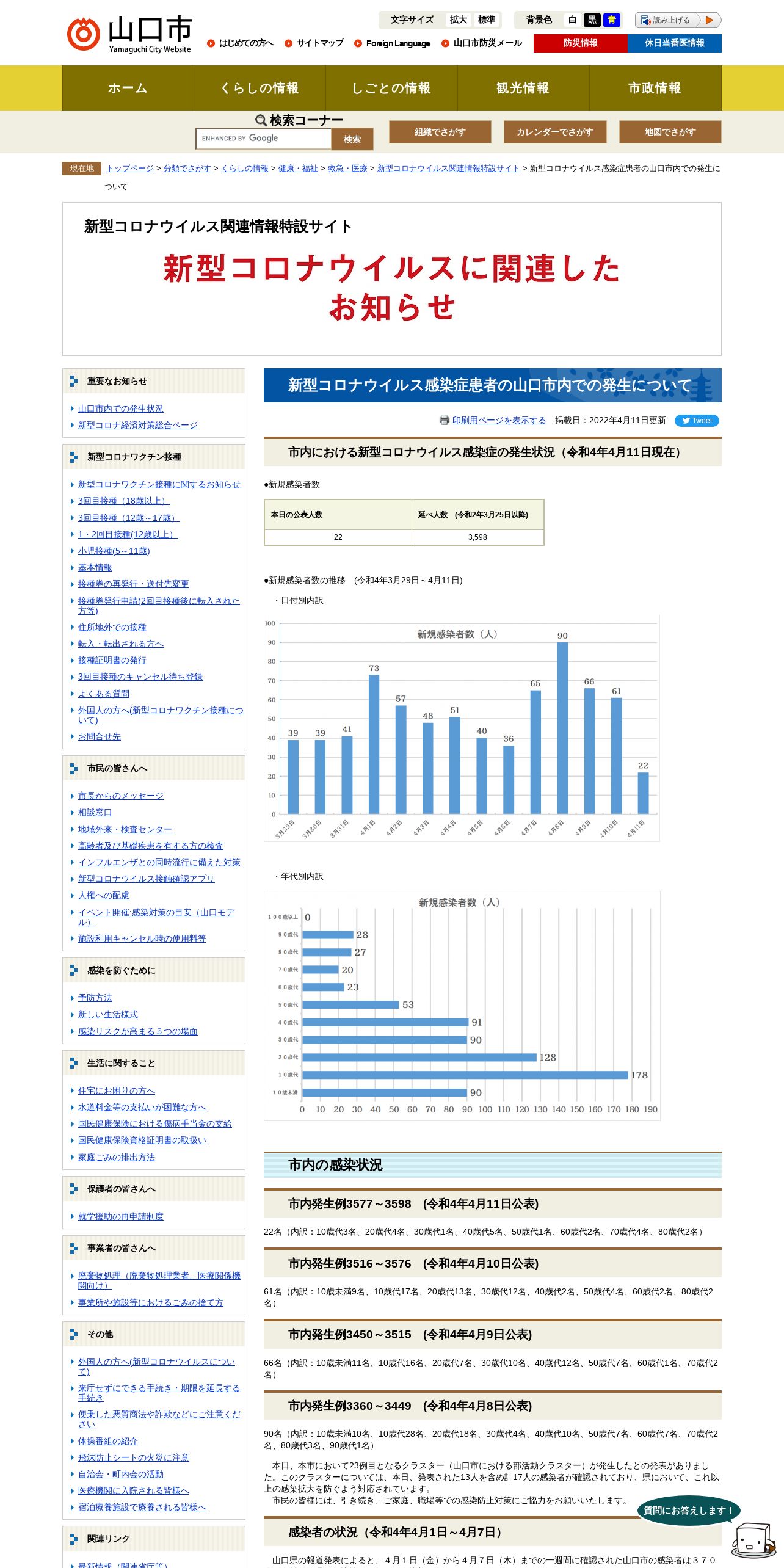Click the daily new infections bar chart
Screen dimensions: 784x1568
click(462, 728)
